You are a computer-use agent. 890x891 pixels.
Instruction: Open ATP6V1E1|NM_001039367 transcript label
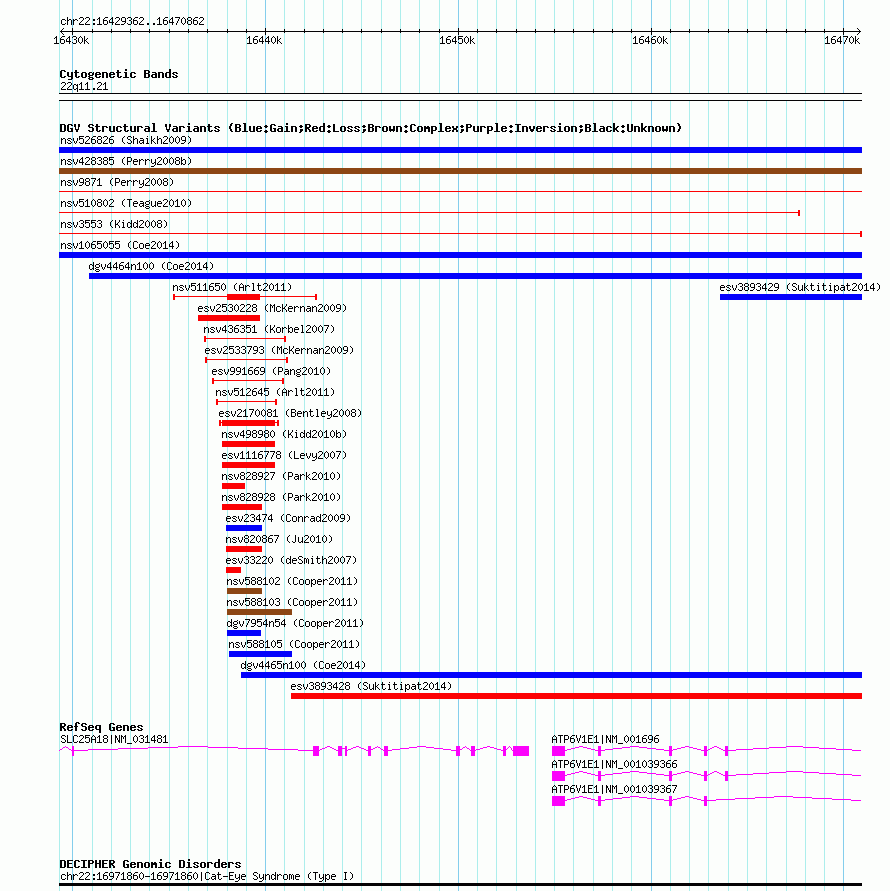click(614, 790)
